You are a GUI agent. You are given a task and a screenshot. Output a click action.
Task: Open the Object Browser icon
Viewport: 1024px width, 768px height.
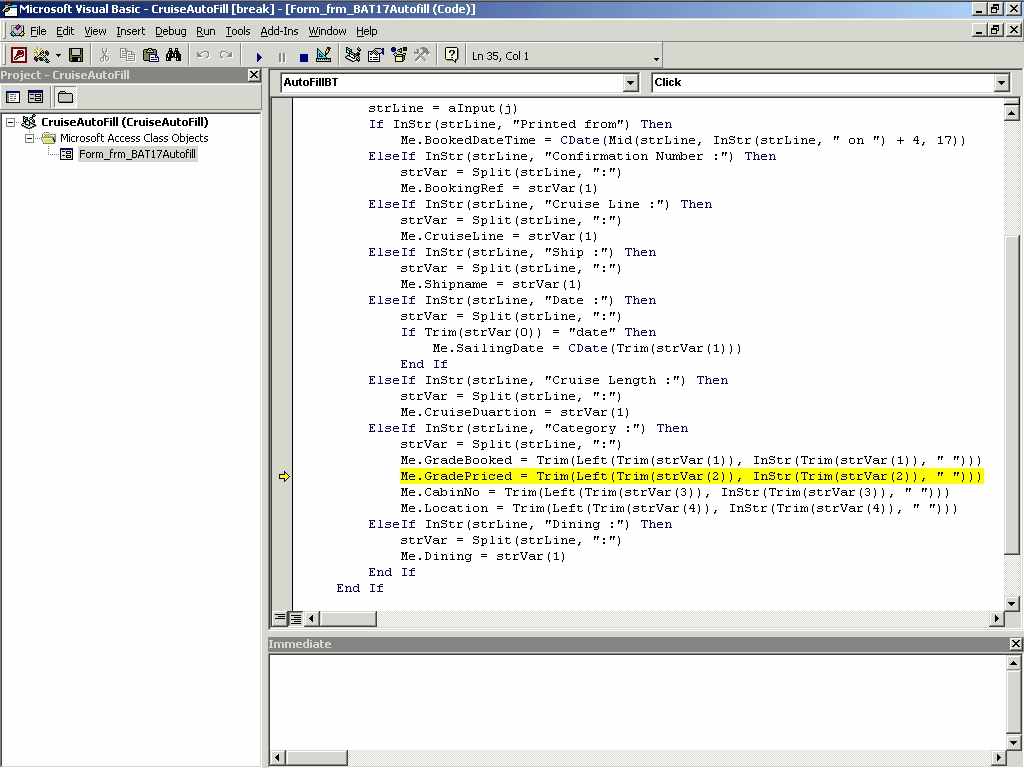tap(398, 56)
